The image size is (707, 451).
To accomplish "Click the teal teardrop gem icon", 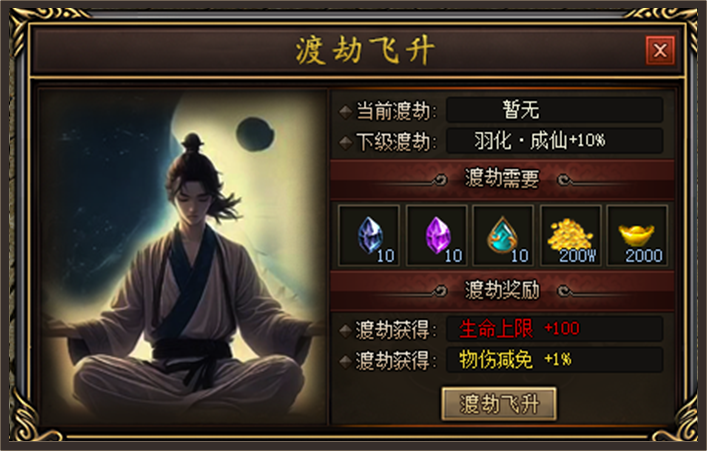I will (503, 235).
